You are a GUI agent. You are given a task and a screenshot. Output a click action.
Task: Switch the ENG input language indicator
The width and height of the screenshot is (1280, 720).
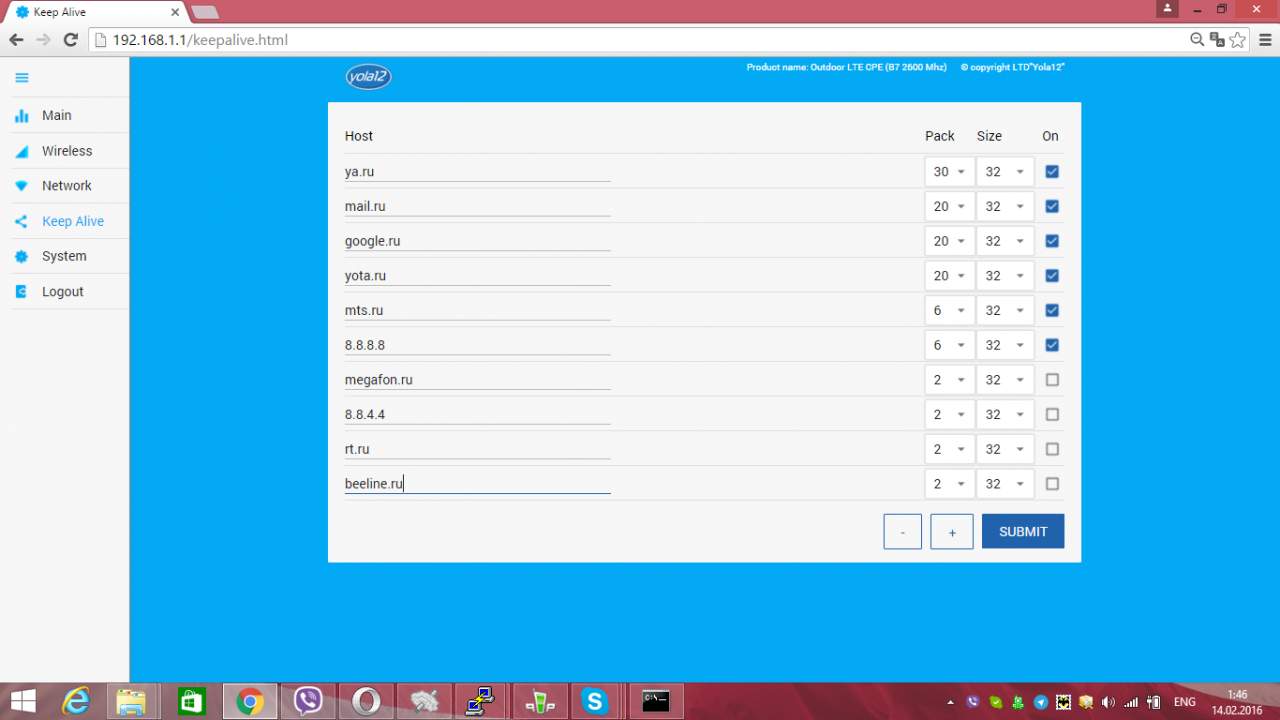tap(1184, 702)
